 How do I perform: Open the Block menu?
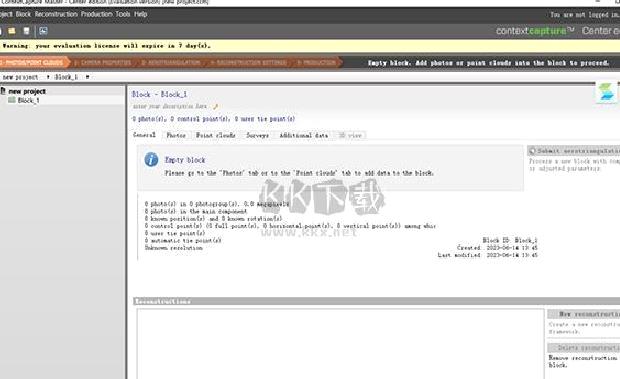[x=23, y=14]
